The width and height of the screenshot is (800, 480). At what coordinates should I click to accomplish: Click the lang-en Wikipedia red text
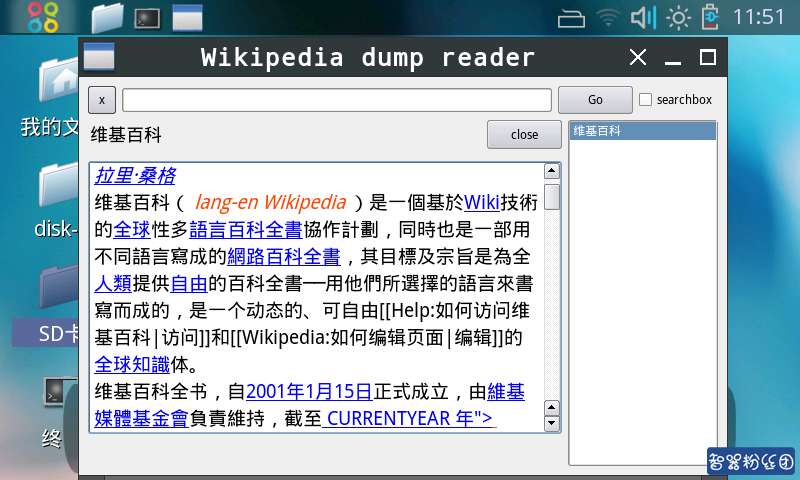pyautogui.click(x=270, y=203)
